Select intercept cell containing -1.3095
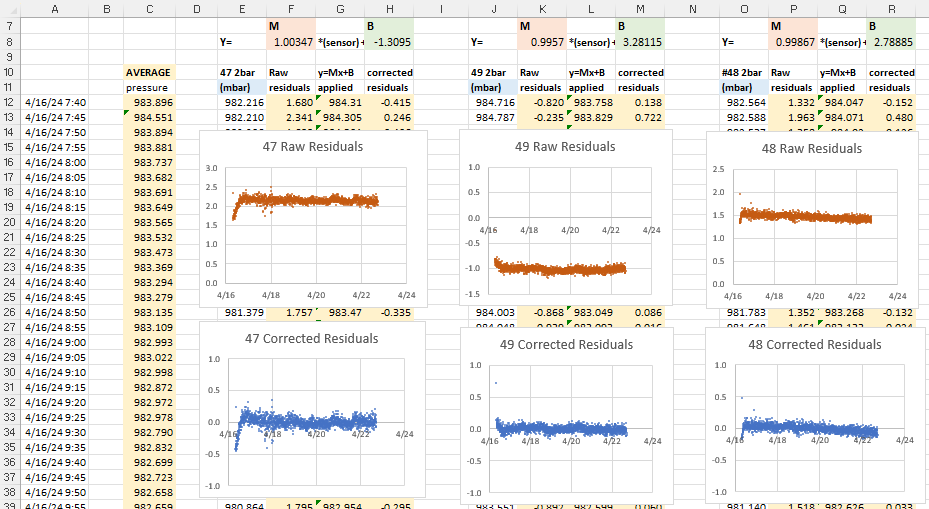 [389, 42]
